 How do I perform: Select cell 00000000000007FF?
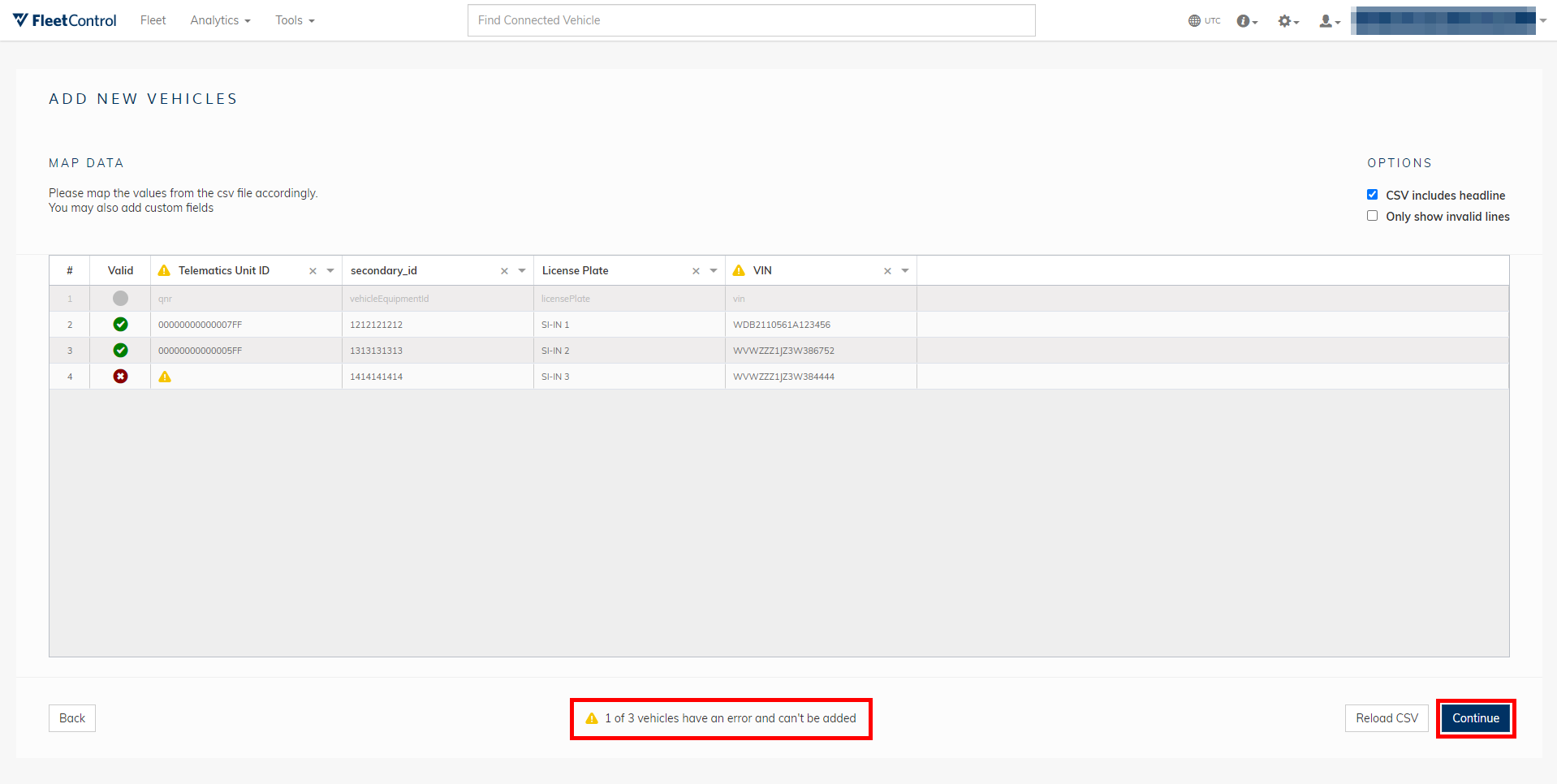point(246,325)
